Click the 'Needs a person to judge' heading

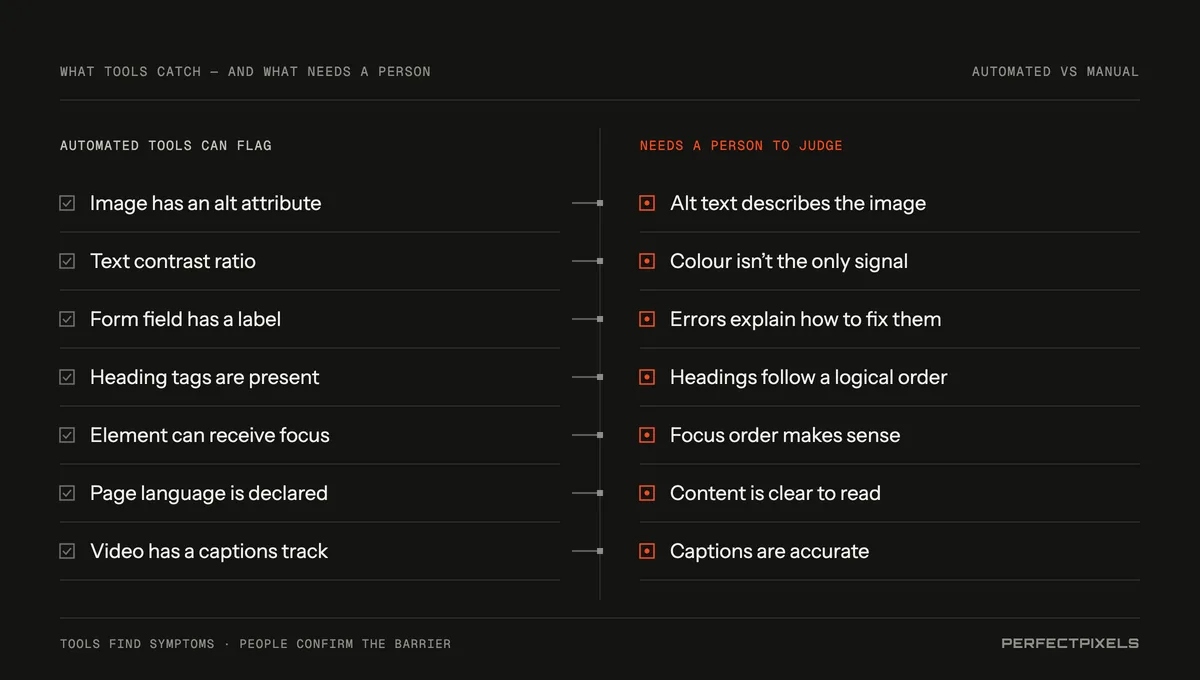741,145
